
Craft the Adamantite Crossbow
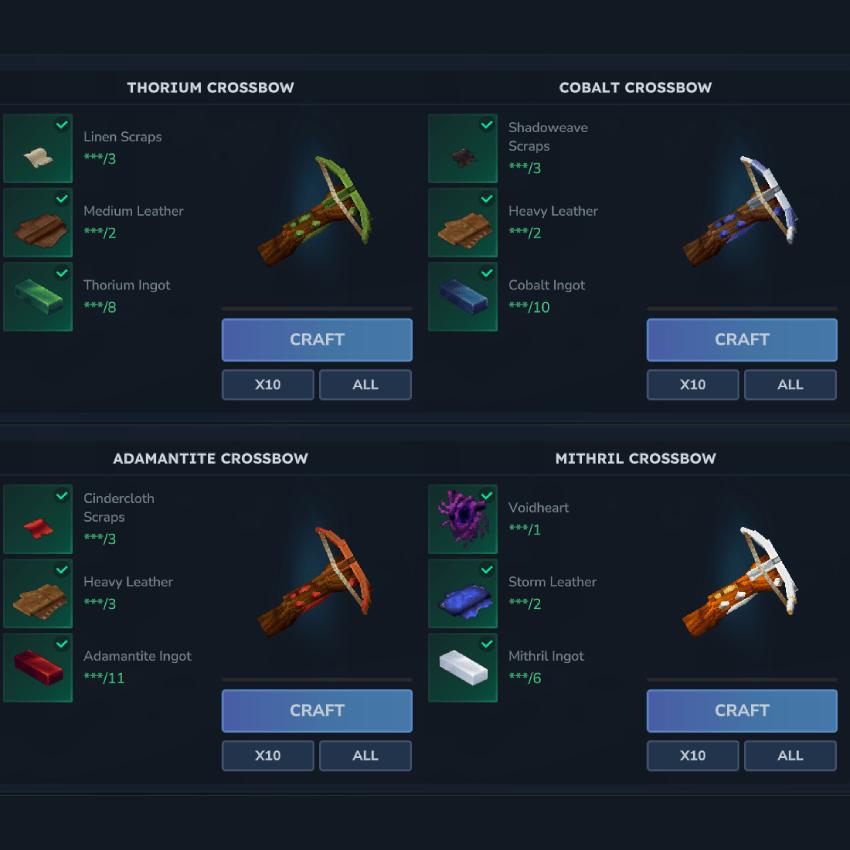coord(317,711)
